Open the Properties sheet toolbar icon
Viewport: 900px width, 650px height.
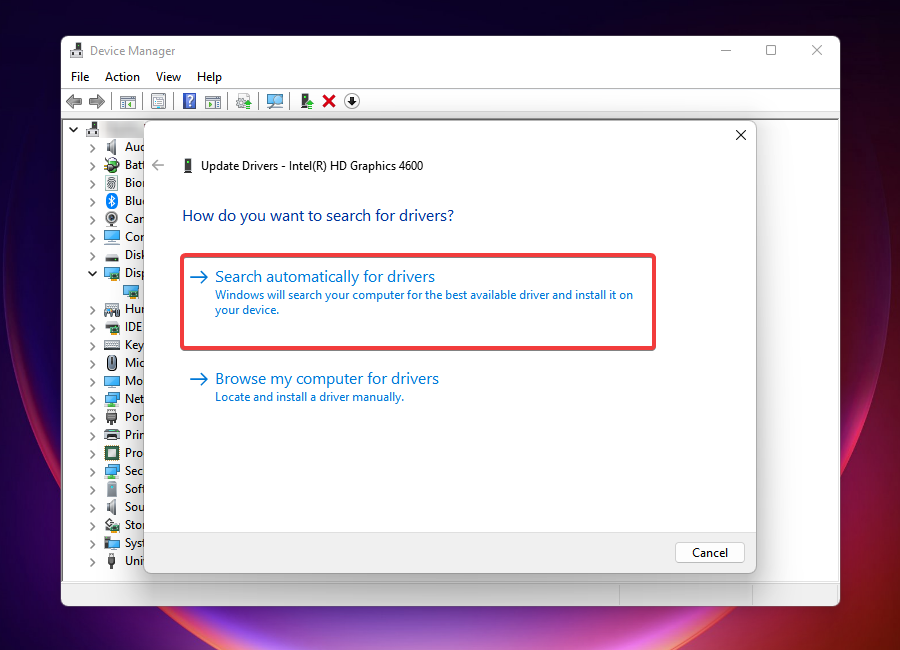pos(158,102)
